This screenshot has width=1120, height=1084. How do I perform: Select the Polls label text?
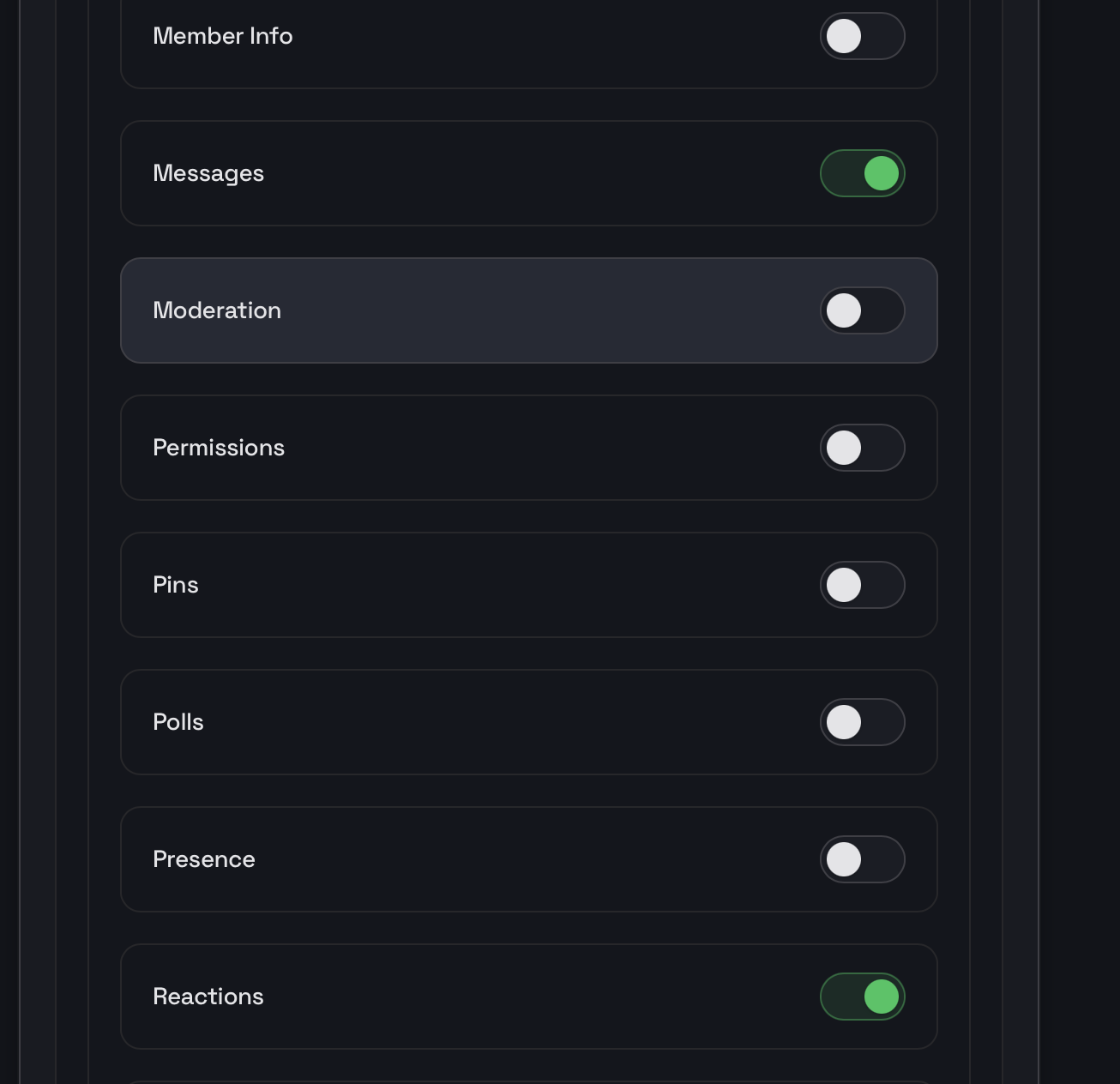click(x=178, y=722)
